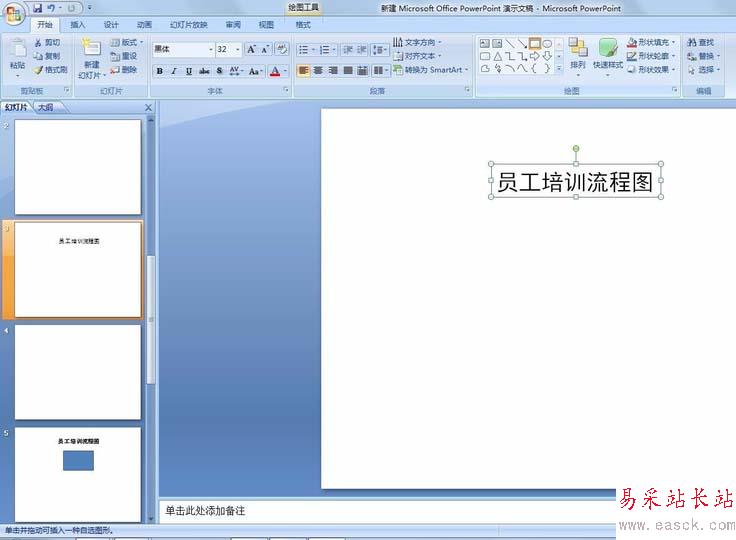This screenshot has height=540, width=736.
Task: Cut selection using 剪切
Action: (47, 43)
